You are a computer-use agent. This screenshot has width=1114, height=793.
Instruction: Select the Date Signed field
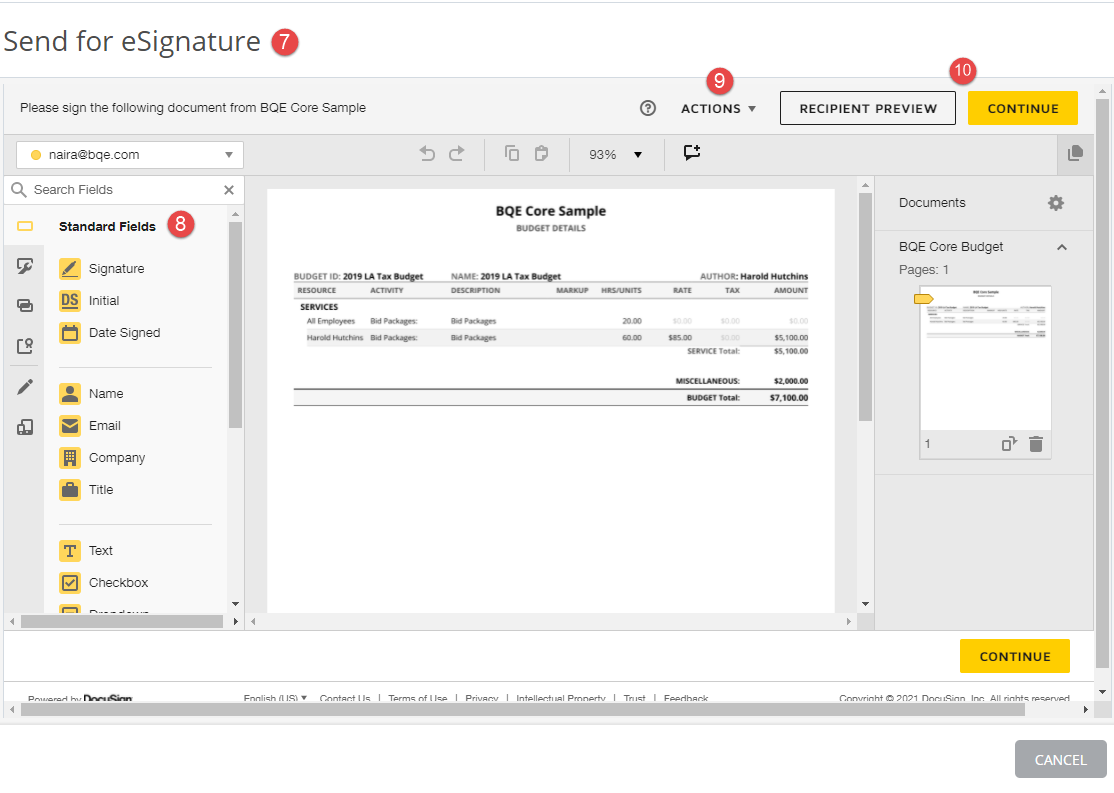click(x=109, y=333)
